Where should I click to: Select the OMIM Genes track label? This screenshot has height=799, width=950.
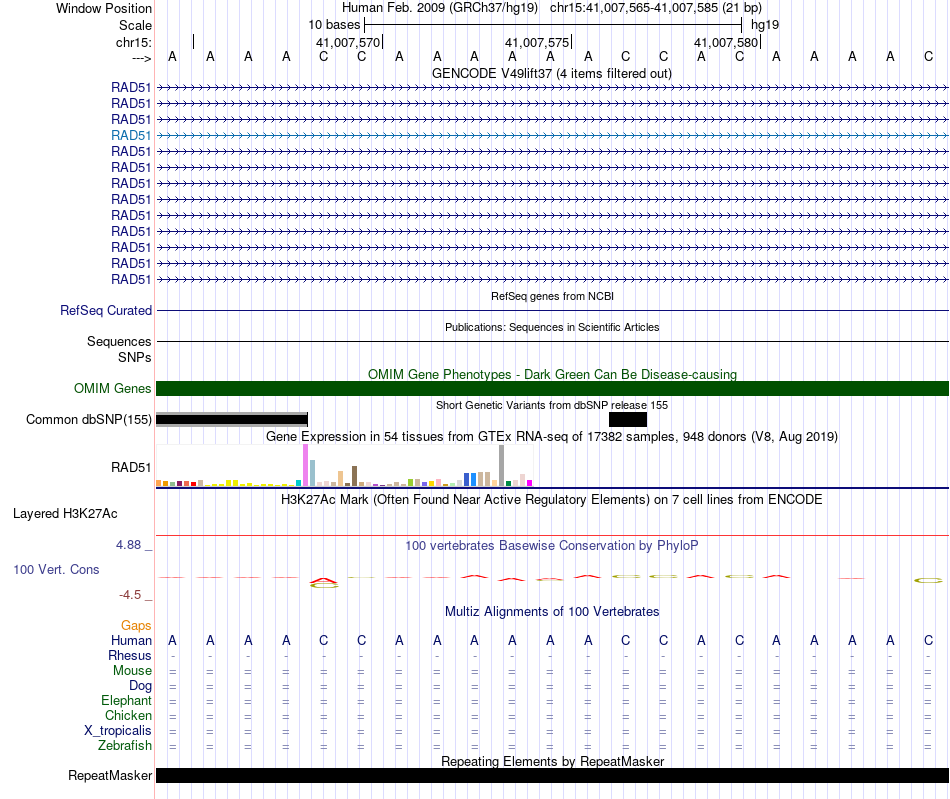(112, 388)
